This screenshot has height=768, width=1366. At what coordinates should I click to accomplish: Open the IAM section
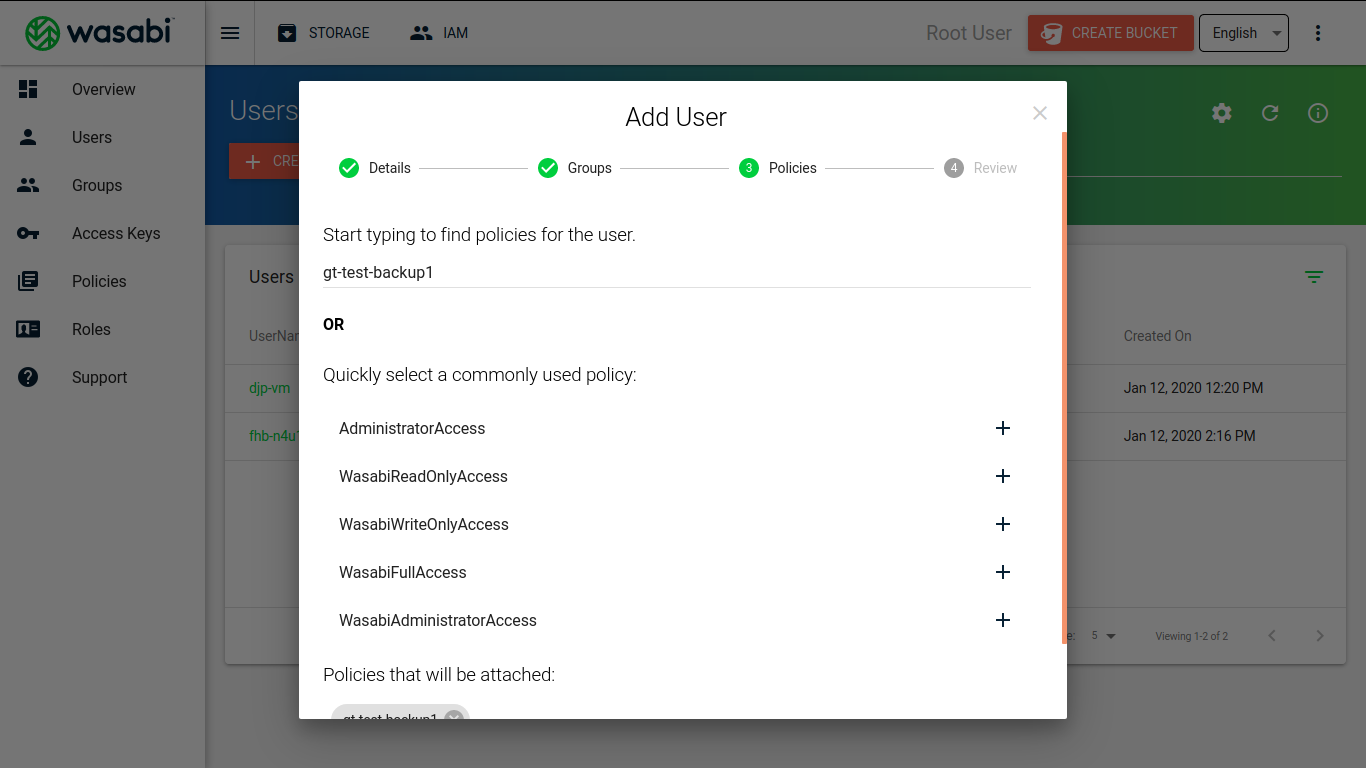pyautogui.click(x=439, y=33)
